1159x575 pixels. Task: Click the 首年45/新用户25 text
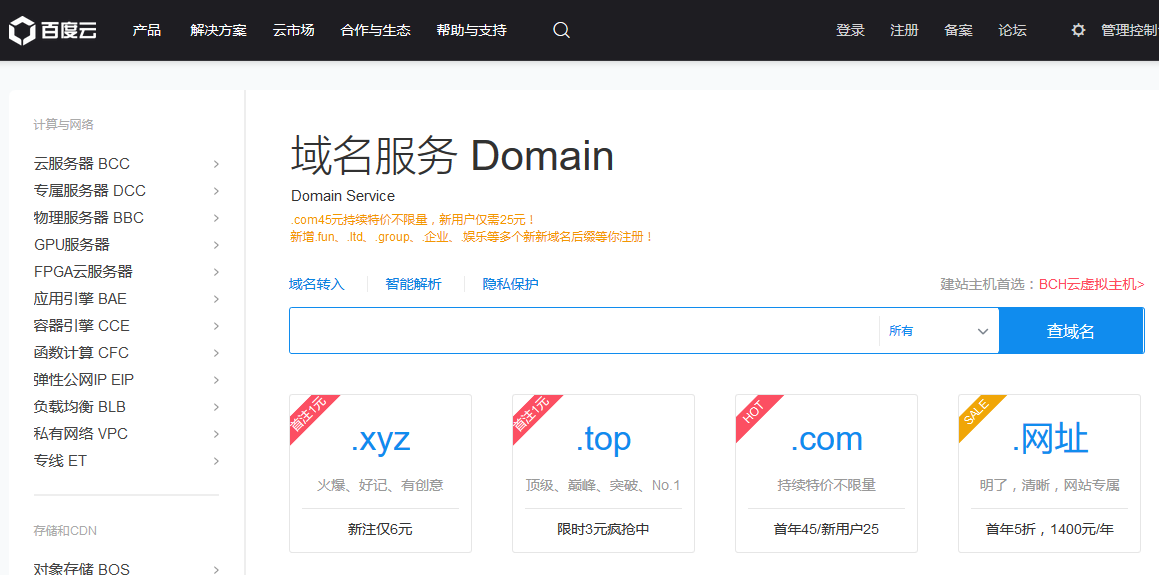pos(826,530)
